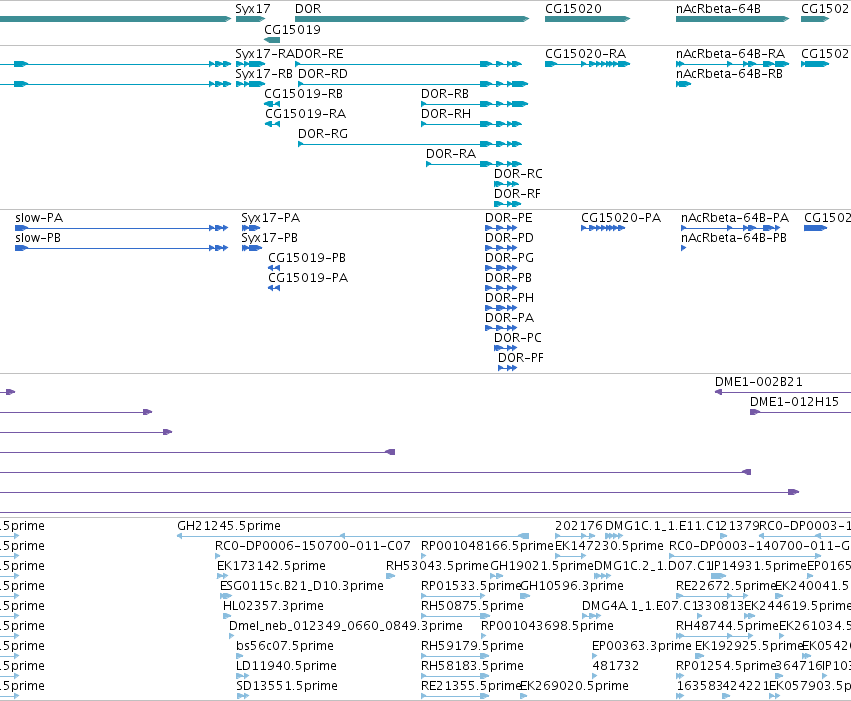851x701 pixels.
Task: Select the RH58183.5prime EST label
Action: (x=472, y=666)
